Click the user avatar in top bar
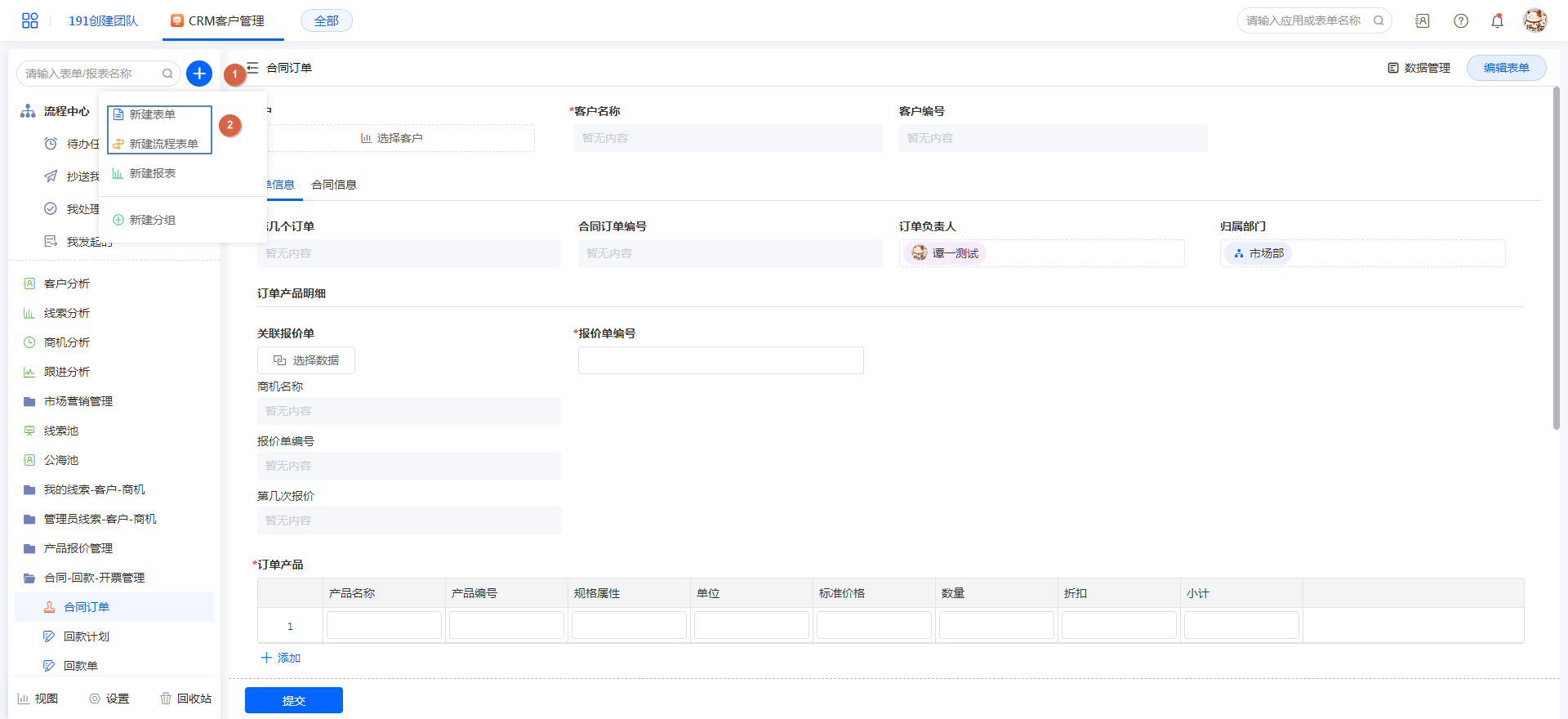 (x=1535, y=20)
